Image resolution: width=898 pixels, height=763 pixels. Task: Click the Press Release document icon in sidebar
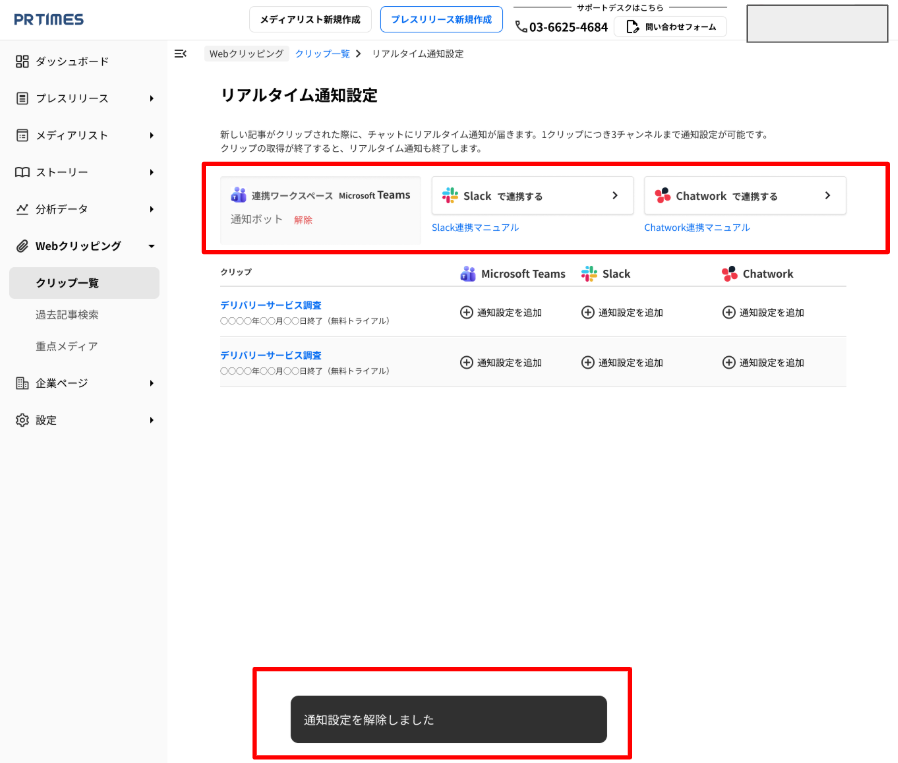coord(22,99)
